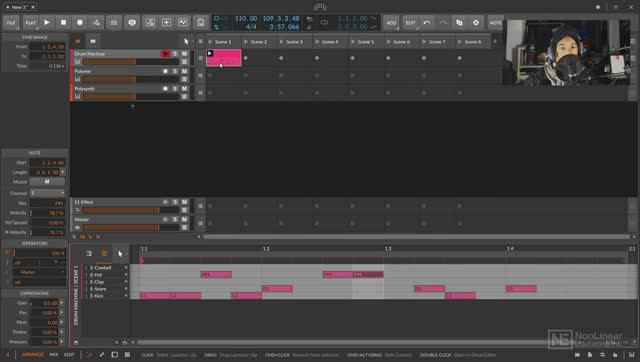The height and width of the screenshot is (362, 640).
Task: Stop clips on Drum Machine track
Action: (200, 58)
